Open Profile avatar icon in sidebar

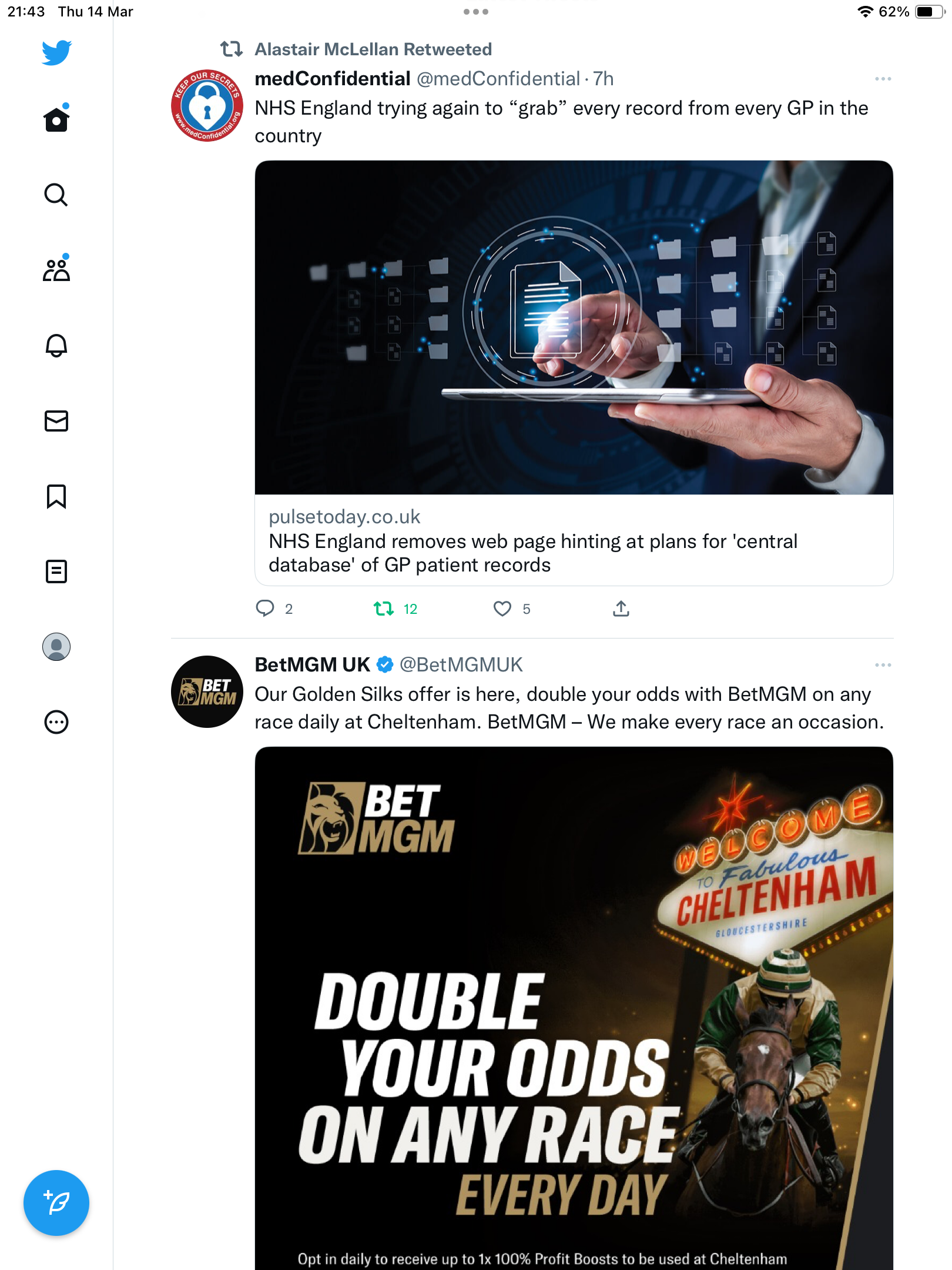pyautogui.click(x=56, y=647)
